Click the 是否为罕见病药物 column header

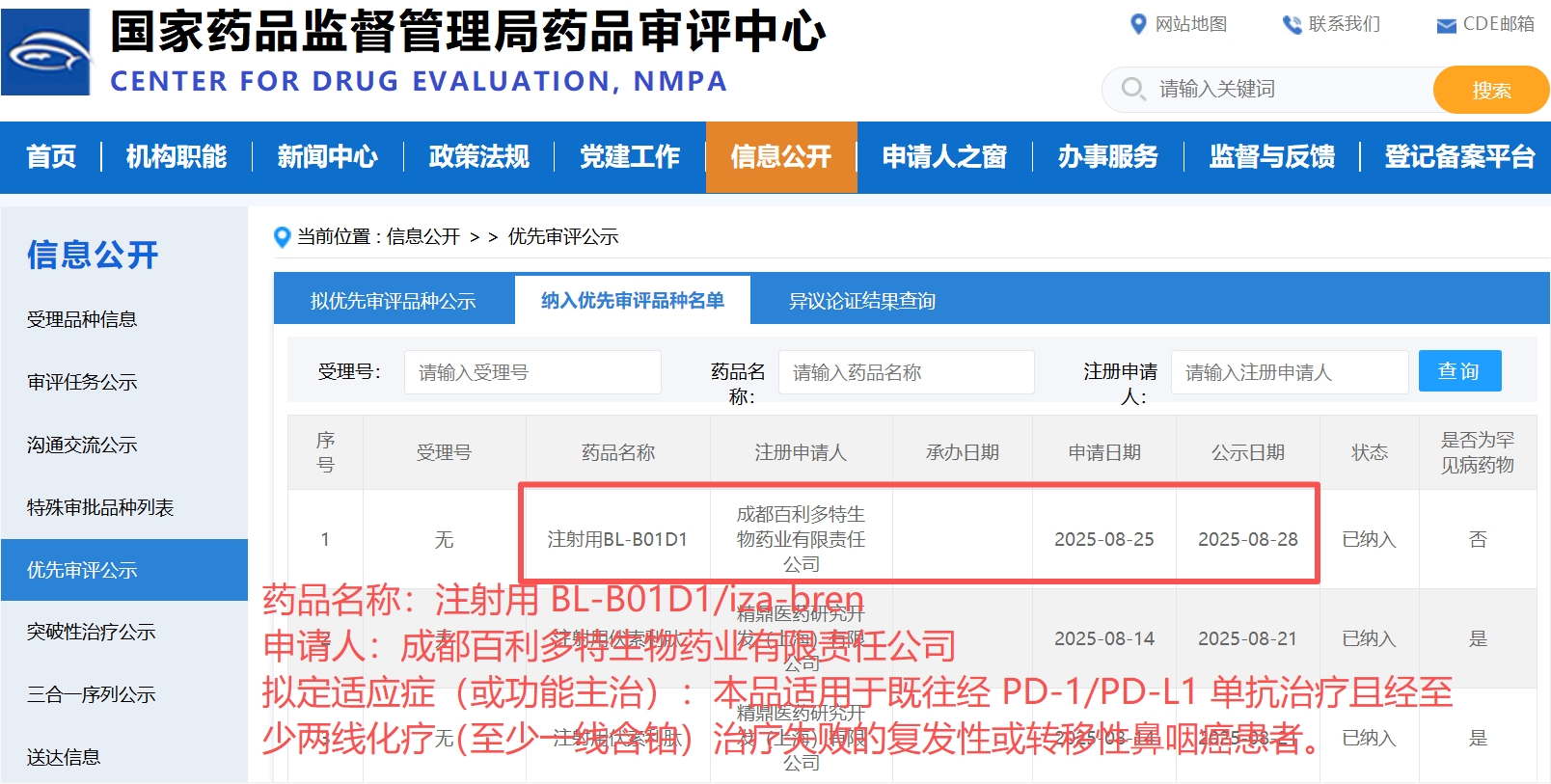pyautogui.click(x=1478, y=452)
